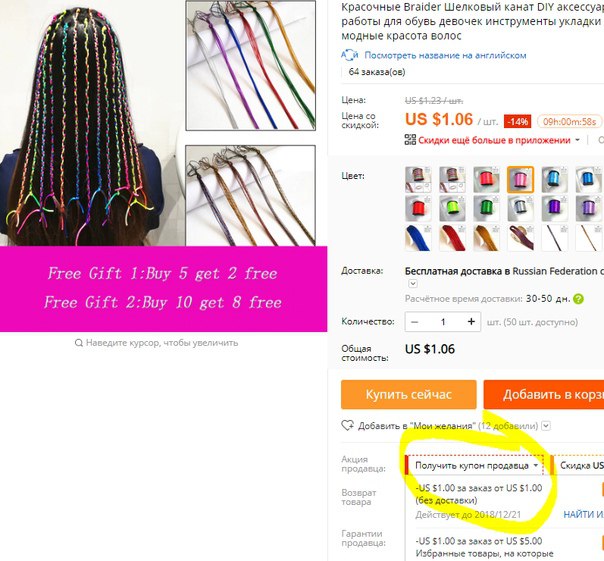The width and height of the screenshot is (604, 561).
Task: Click the heart icon for Мои желания
Action: [347, 426]
